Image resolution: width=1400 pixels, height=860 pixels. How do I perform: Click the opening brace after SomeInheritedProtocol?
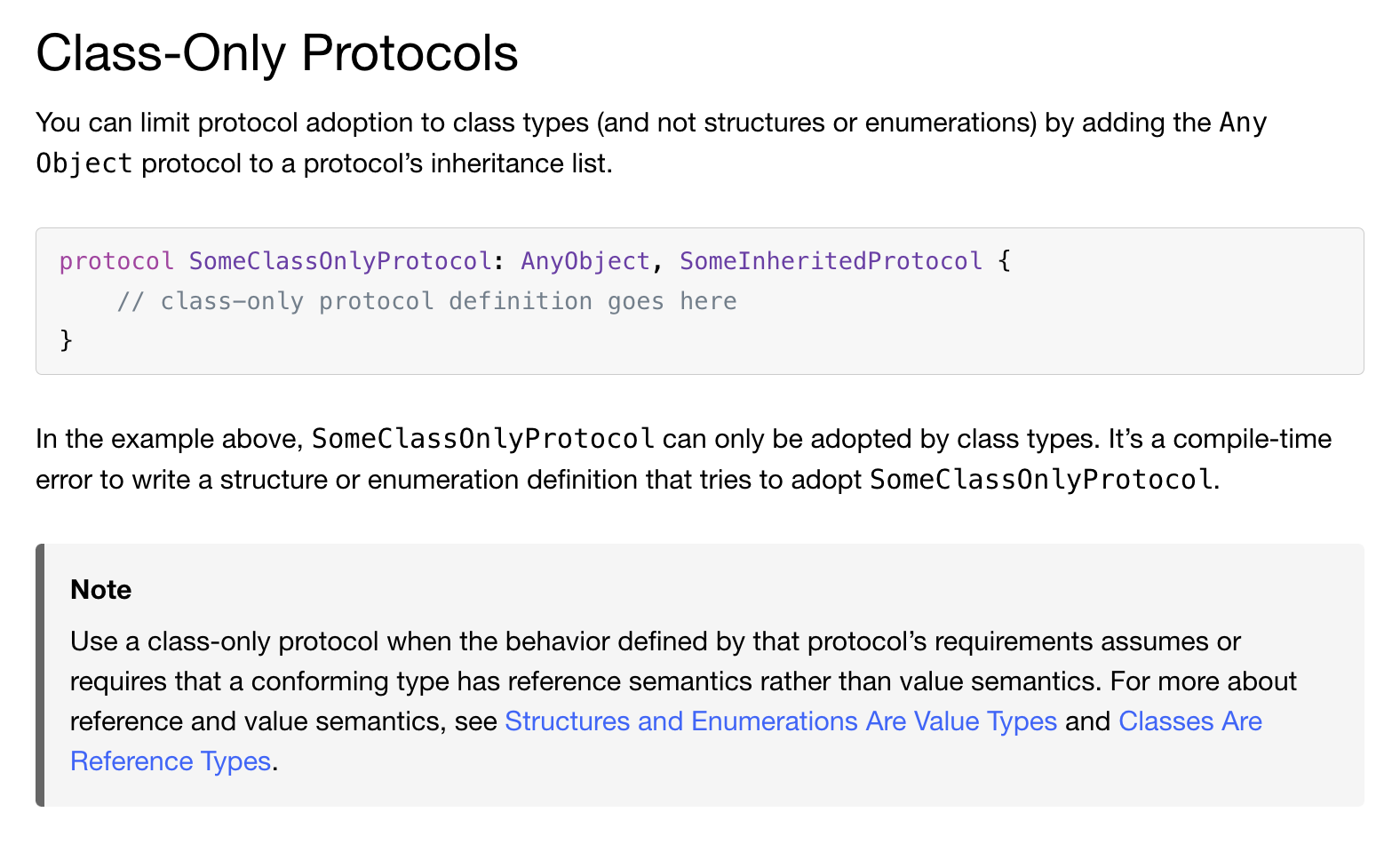click(1004, 261)
